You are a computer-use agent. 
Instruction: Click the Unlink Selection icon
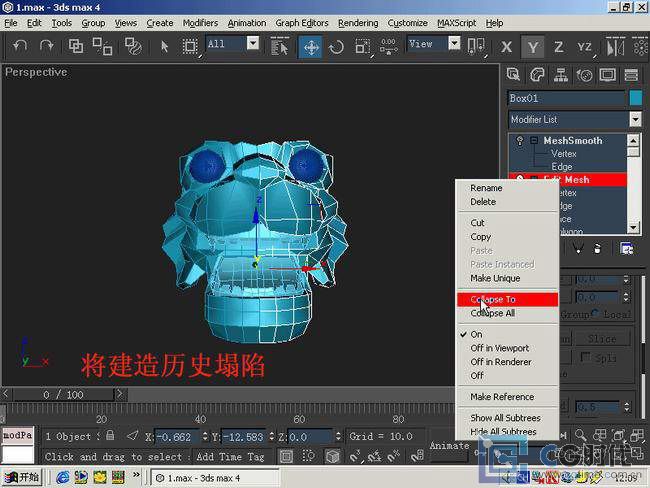[x=102, y=46]
